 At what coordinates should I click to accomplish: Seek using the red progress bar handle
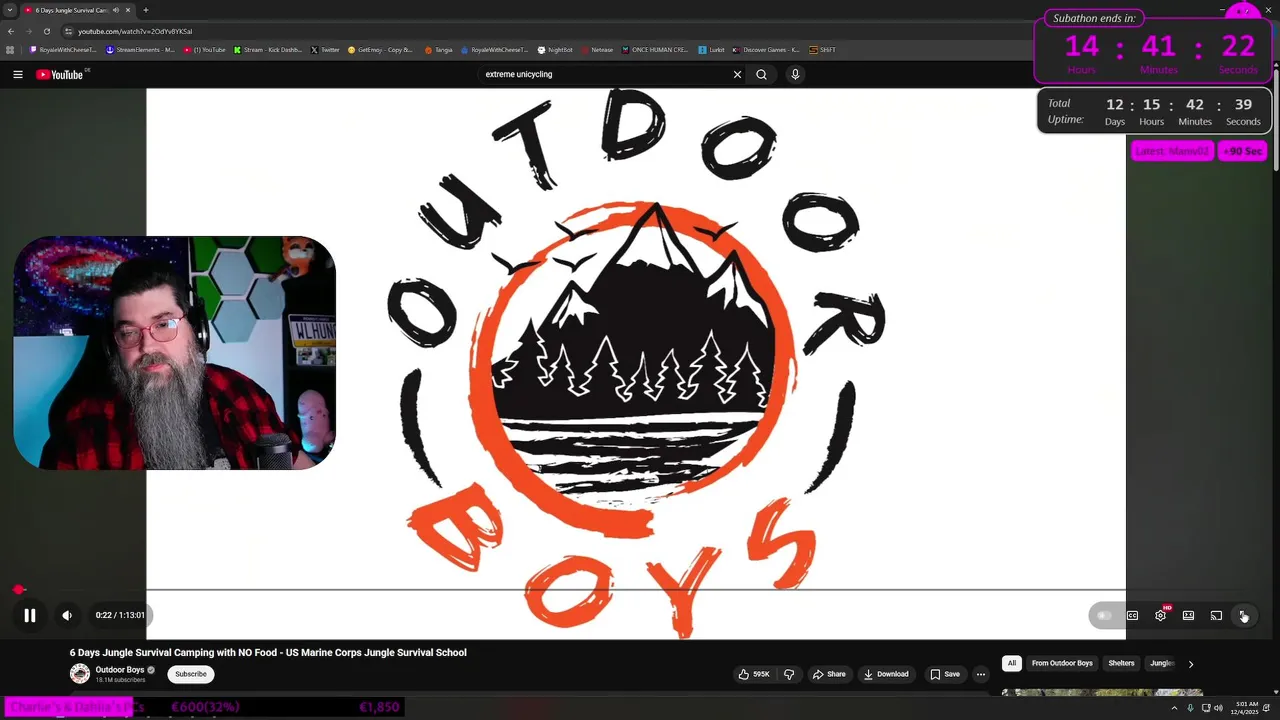[x=19, y=590]
